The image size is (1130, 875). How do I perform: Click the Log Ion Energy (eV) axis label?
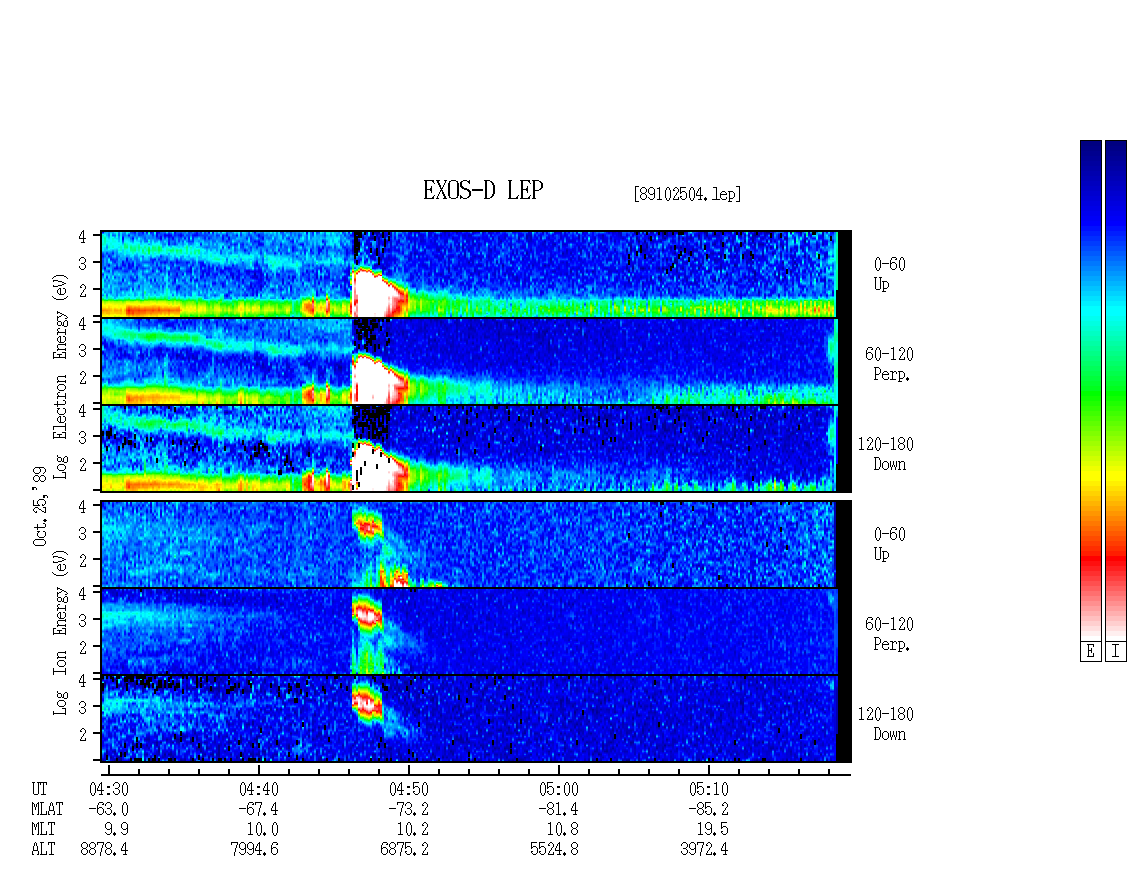coord(60,633)
